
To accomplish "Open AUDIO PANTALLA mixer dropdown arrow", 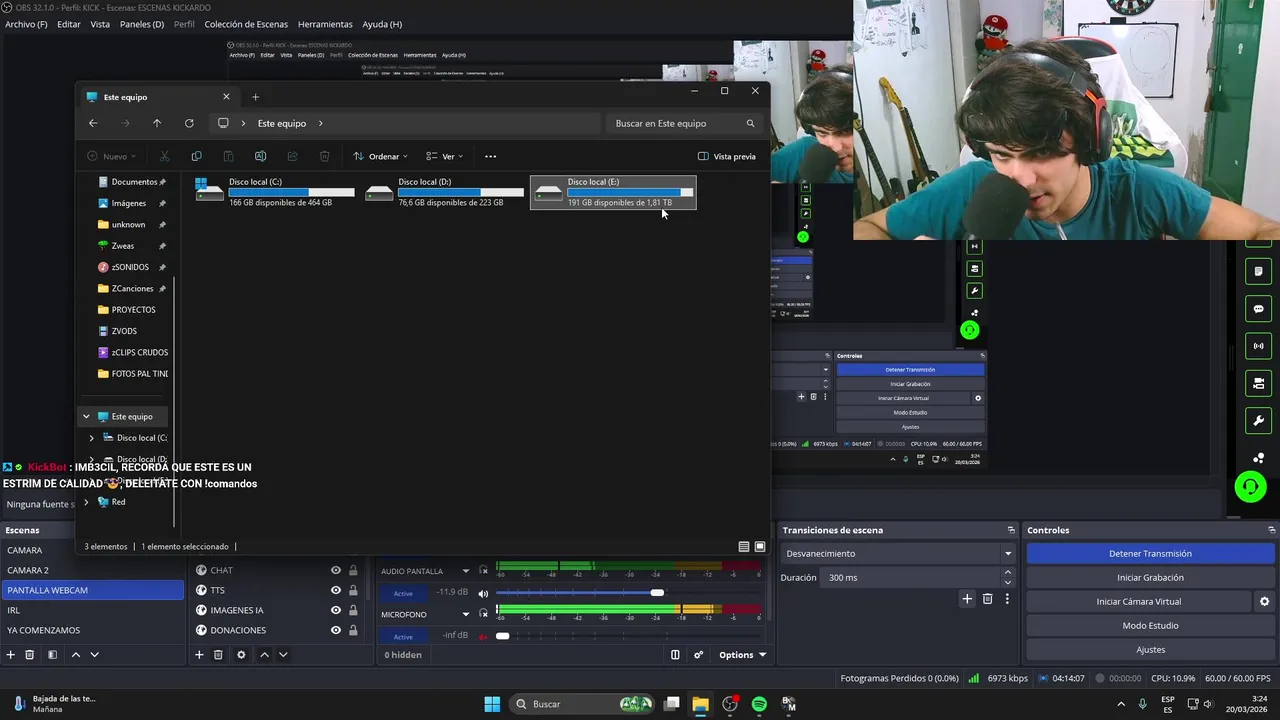I will 465,571.
